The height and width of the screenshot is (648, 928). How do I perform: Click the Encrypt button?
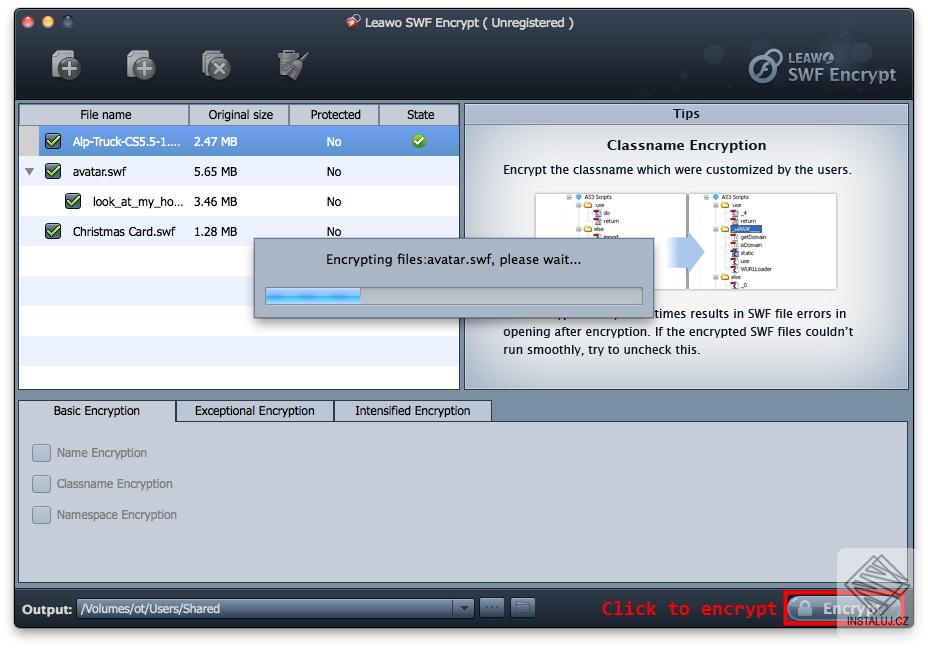coord(843,608)
